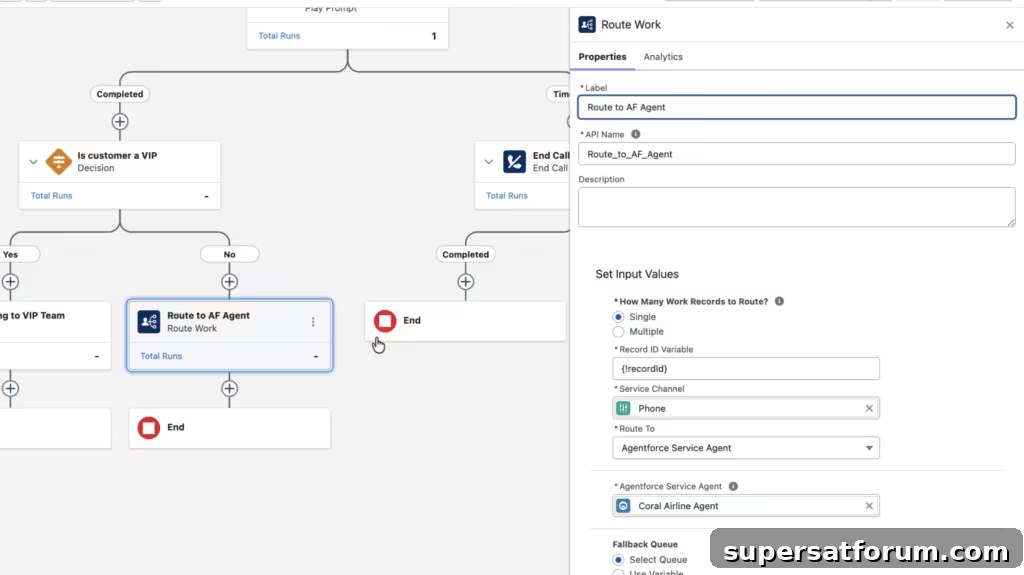Add element below the VIP Team node
The image size is (1024, 575).
pos(10,389)
